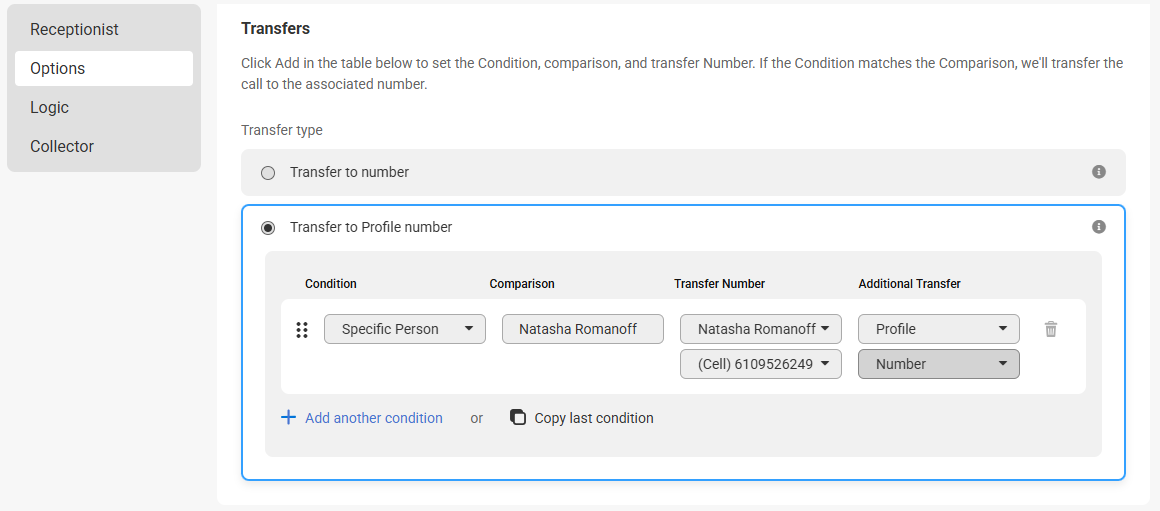The height and width of the screenshot is (511, 1160).
Task: Open Natasha Romanoff transfer number dropdown
Action: click(x=761, y=329)
